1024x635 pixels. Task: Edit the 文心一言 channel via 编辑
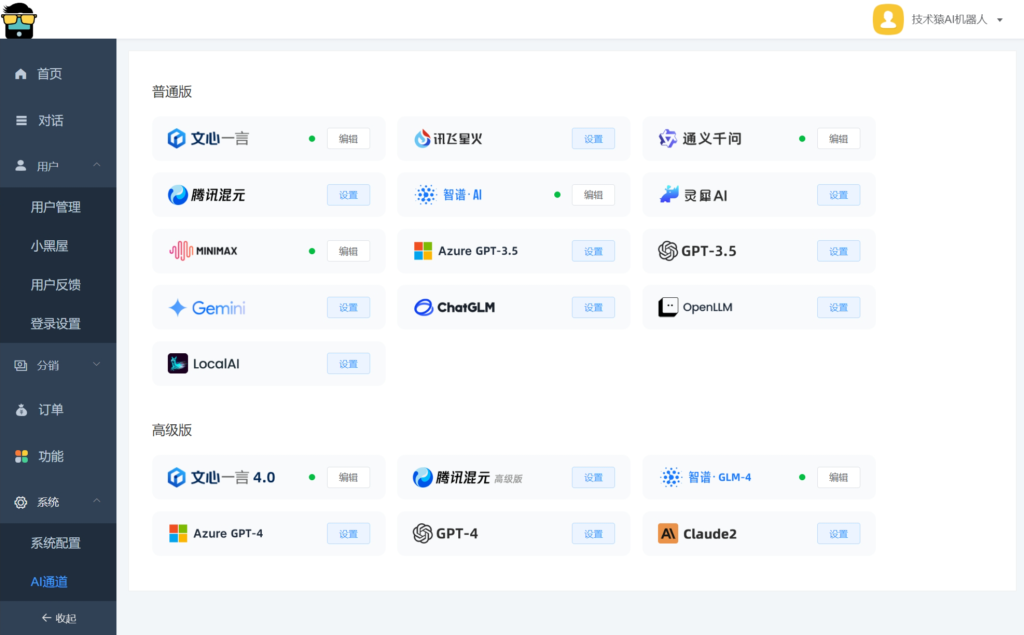348,138
